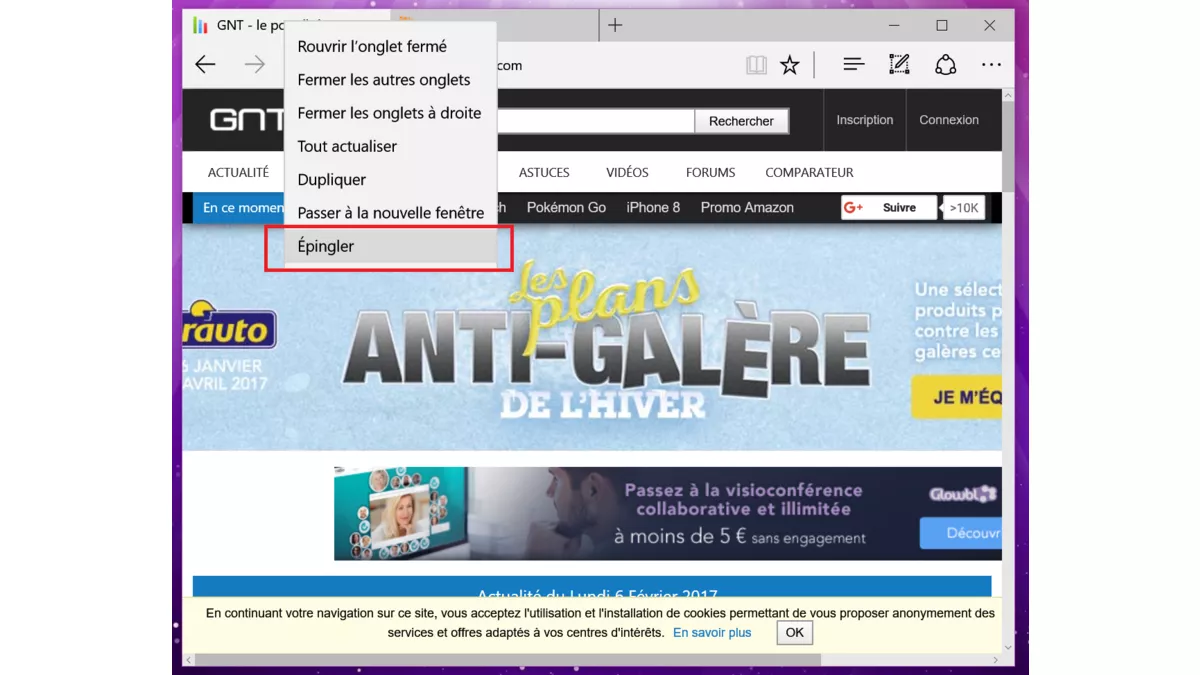Click the 'iPhone 8' trending topic
1200x675 pixels.
tap(653, 207)
